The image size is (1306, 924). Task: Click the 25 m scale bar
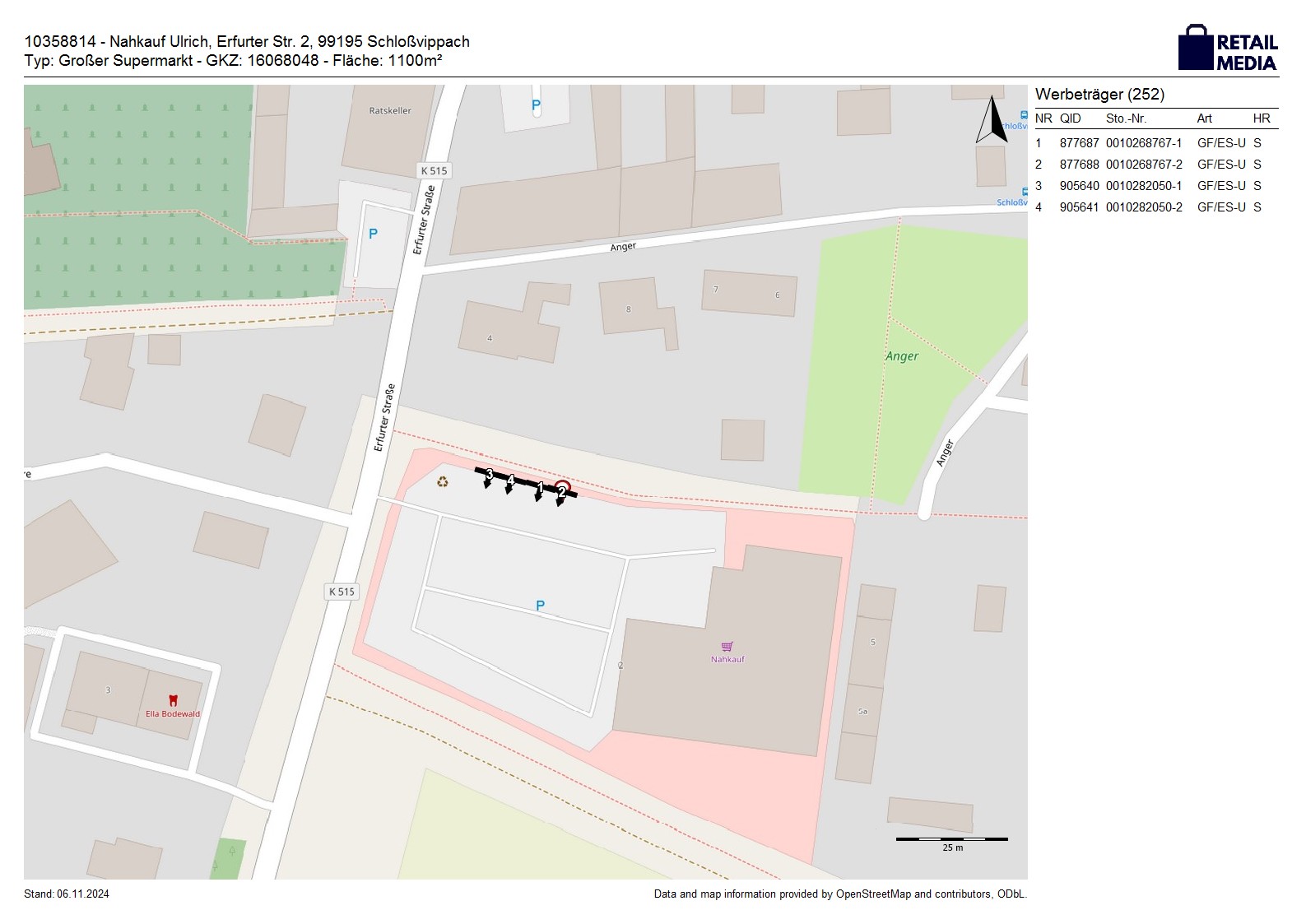coord(951,840)
